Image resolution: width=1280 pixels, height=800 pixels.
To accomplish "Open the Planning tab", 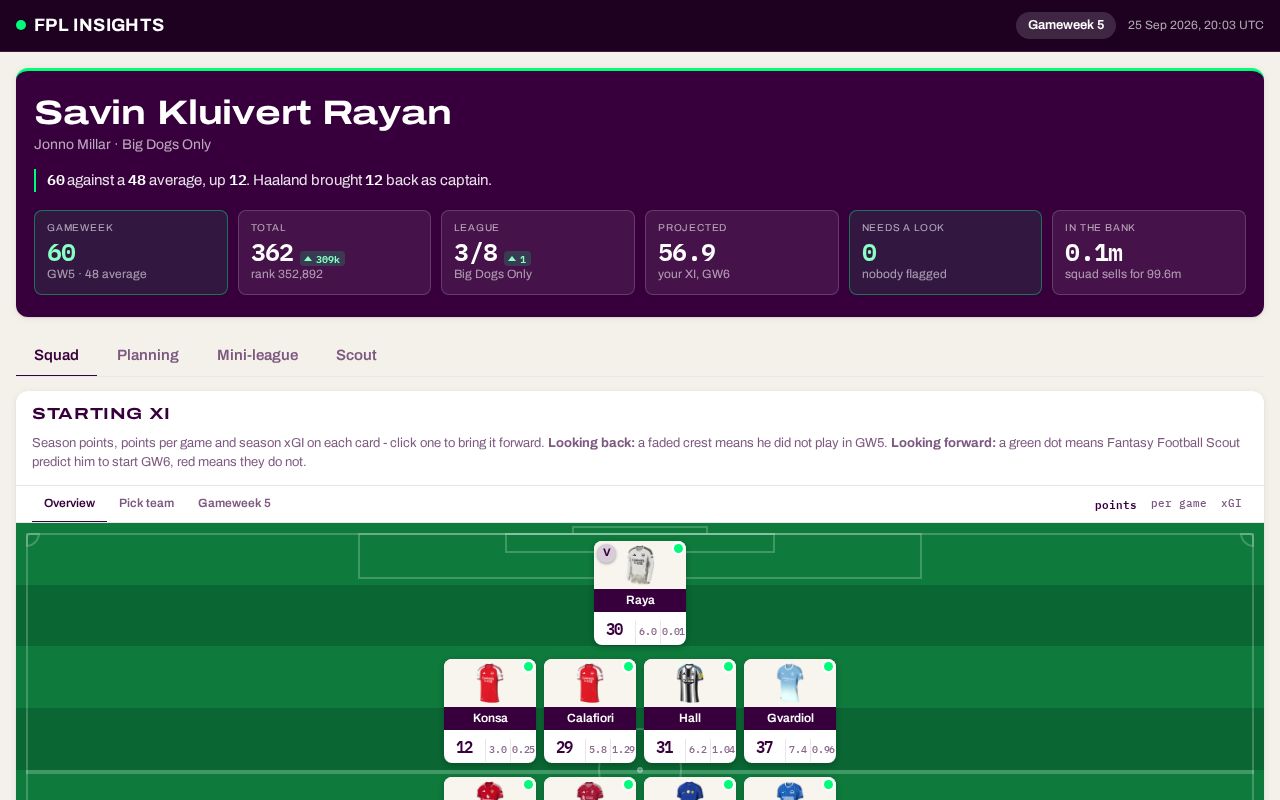I will (x=148, y=355).
